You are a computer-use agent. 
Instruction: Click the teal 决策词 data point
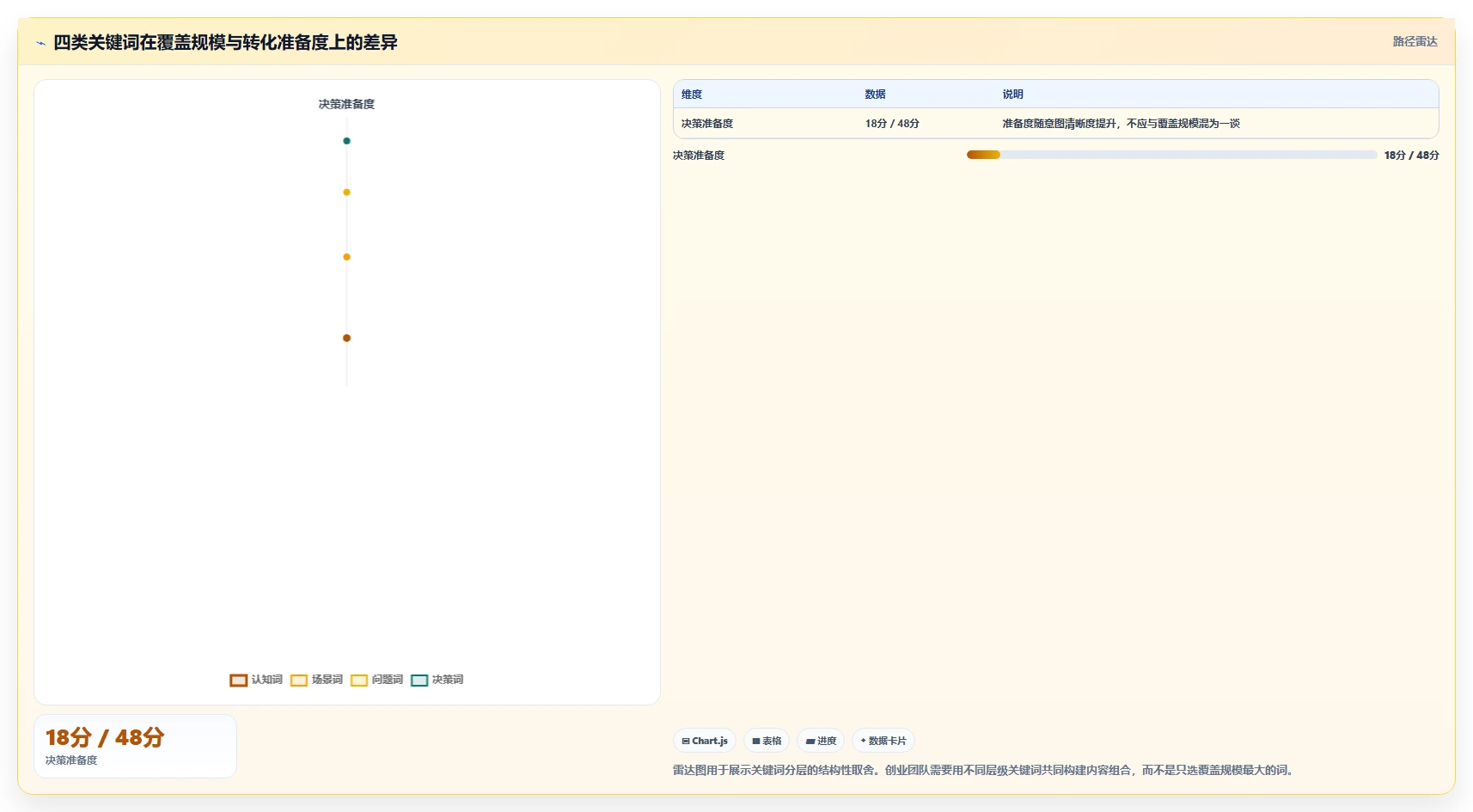coord(346,141)
